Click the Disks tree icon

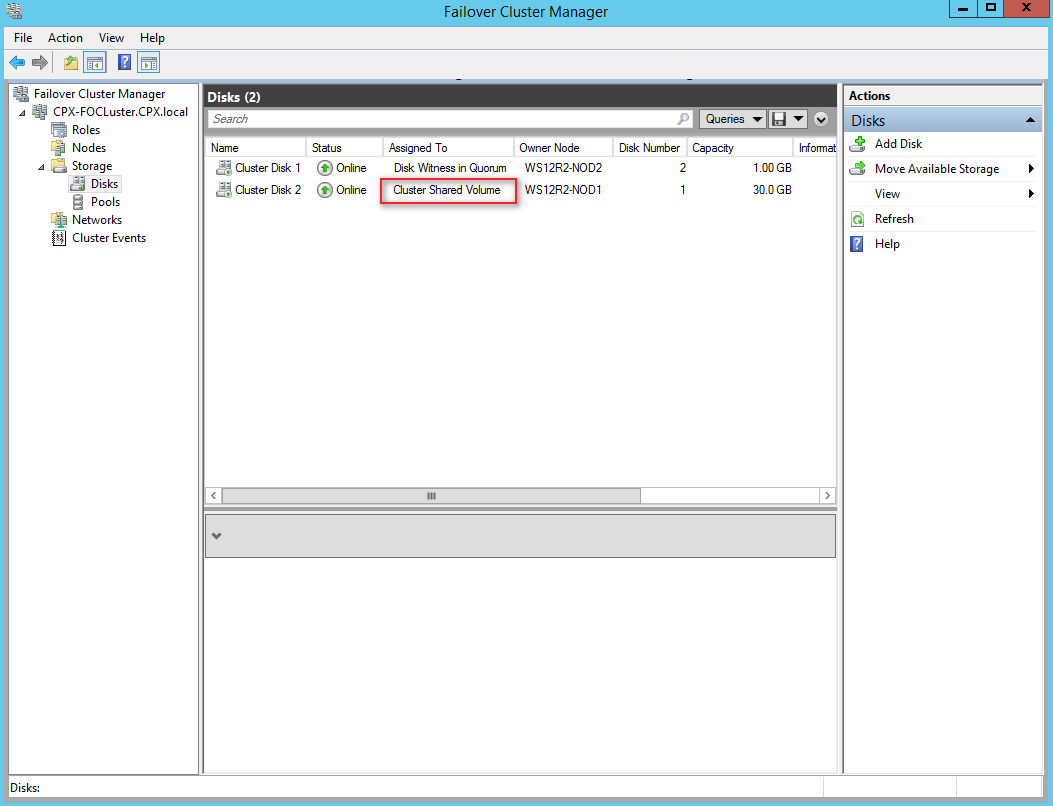click(x=78, y=183)
